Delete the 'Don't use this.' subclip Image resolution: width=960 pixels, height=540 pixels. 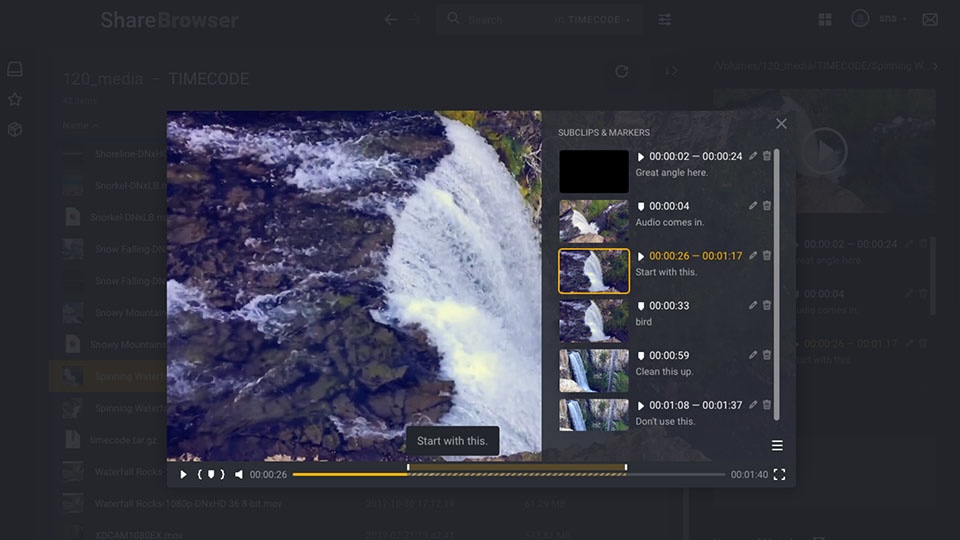click(767, 405)
